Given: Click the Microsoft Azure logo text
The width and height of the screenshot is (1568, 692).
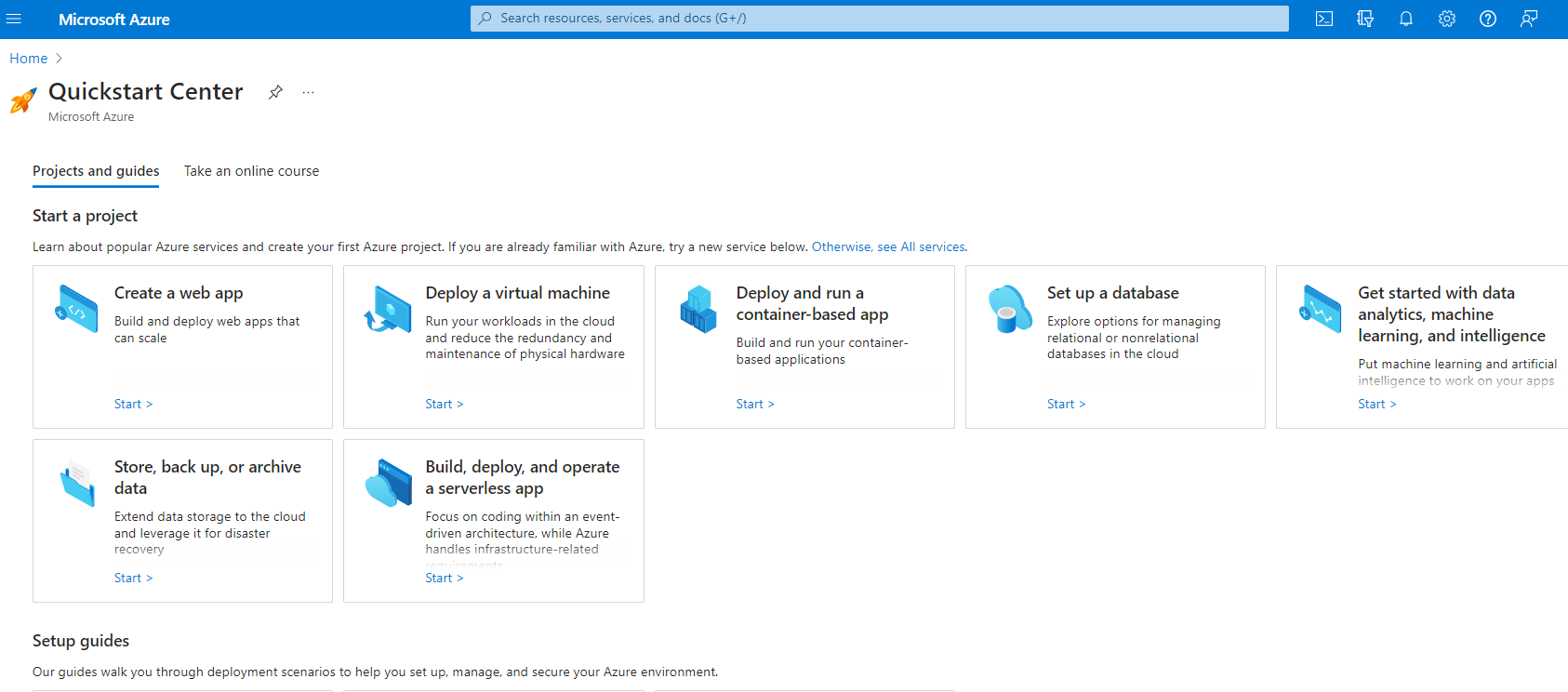Looking at the screenshot, I should 114,20.
